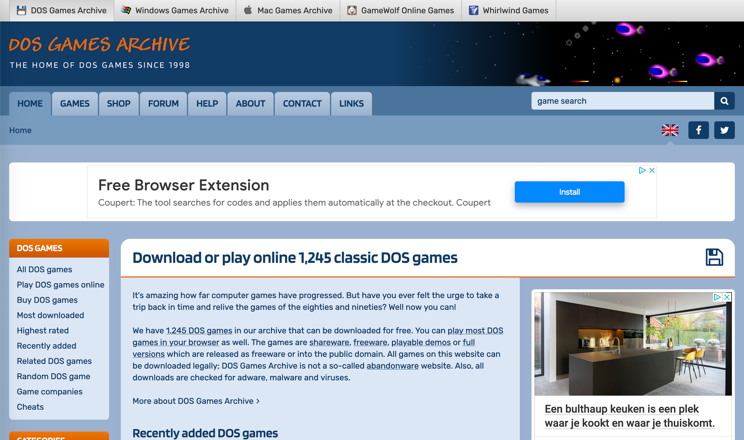Click the floppy disk icon beside heading
Screen dimensions: 744x440
714,257
